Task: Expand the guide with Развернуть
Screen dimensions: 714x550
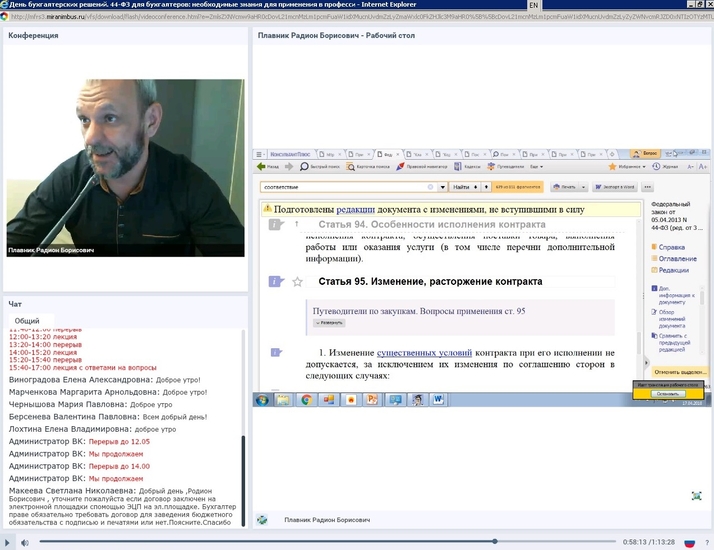Action: point(329,323)
